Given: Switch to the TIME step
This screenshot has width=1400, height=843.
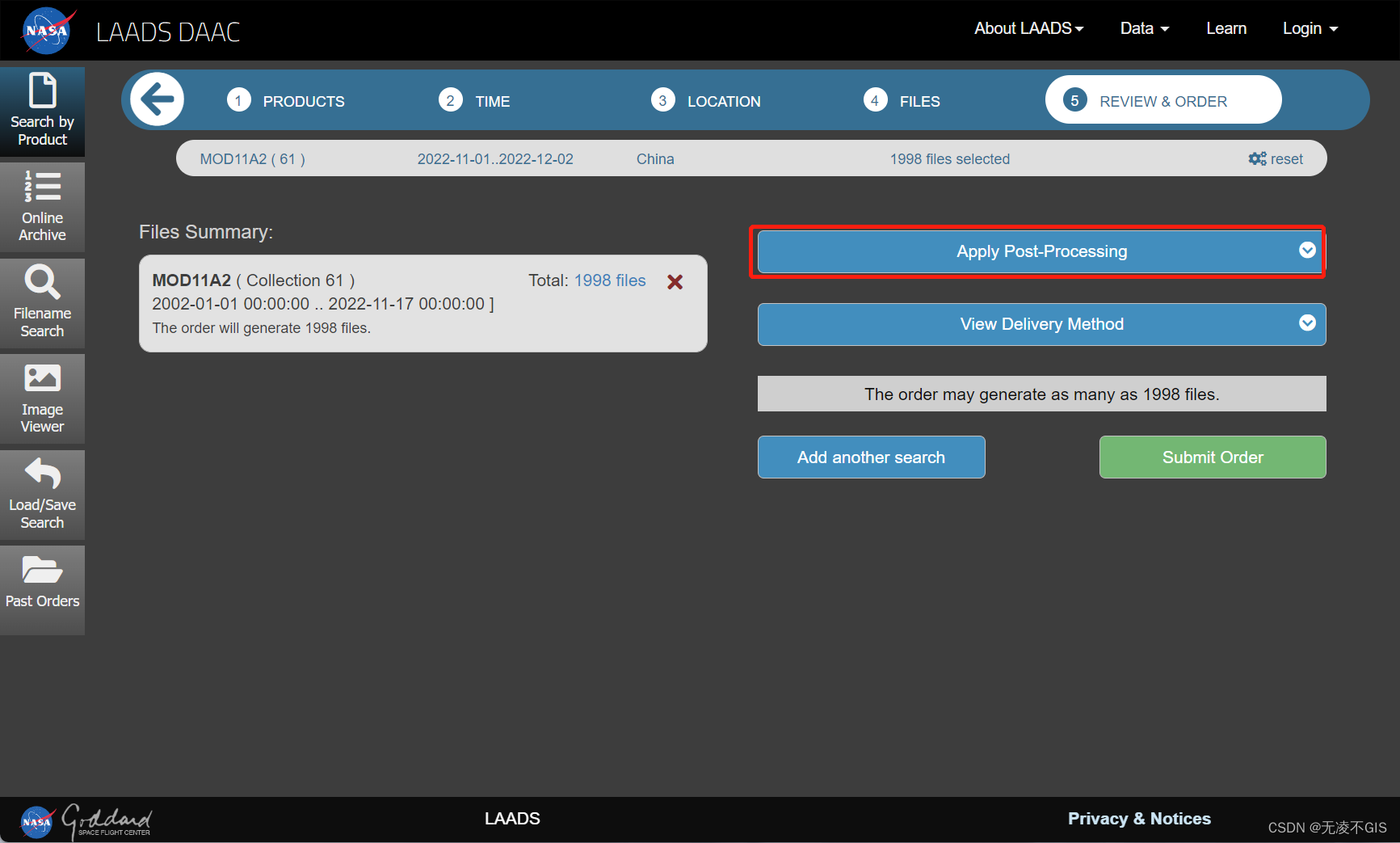Looking at the screenshot, I should [x=493, y=101].
